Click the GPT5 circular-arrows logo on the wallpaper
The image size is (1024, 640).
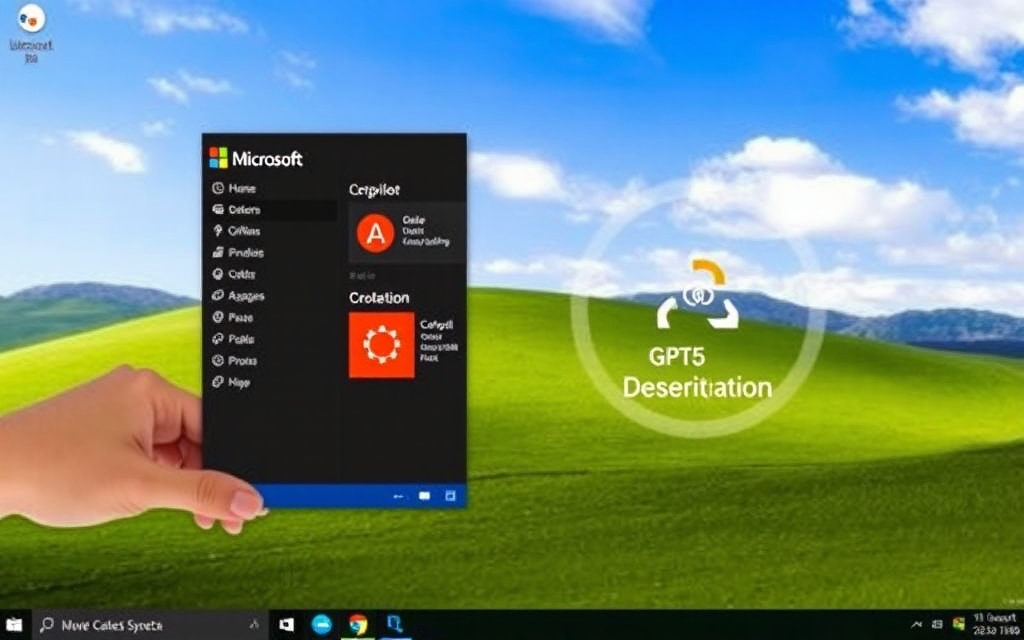(x=699, y=295)
